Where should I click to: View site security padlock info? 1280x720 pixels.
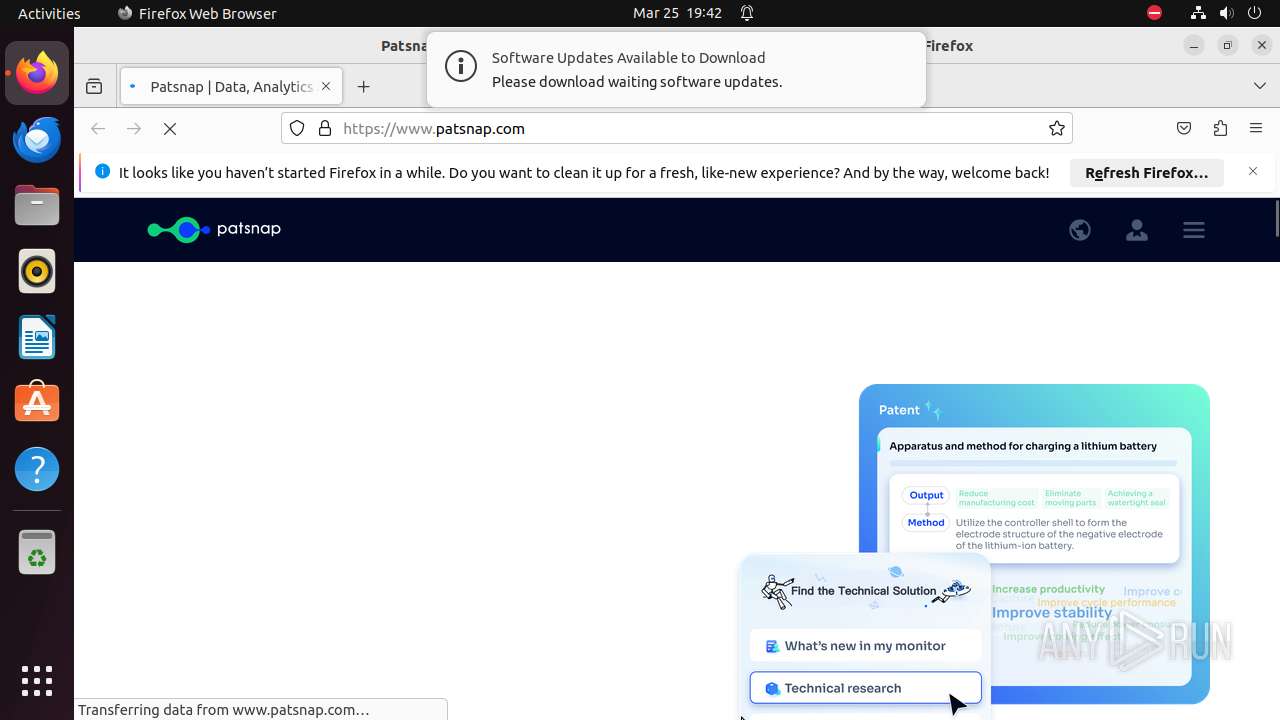point(325,129)
